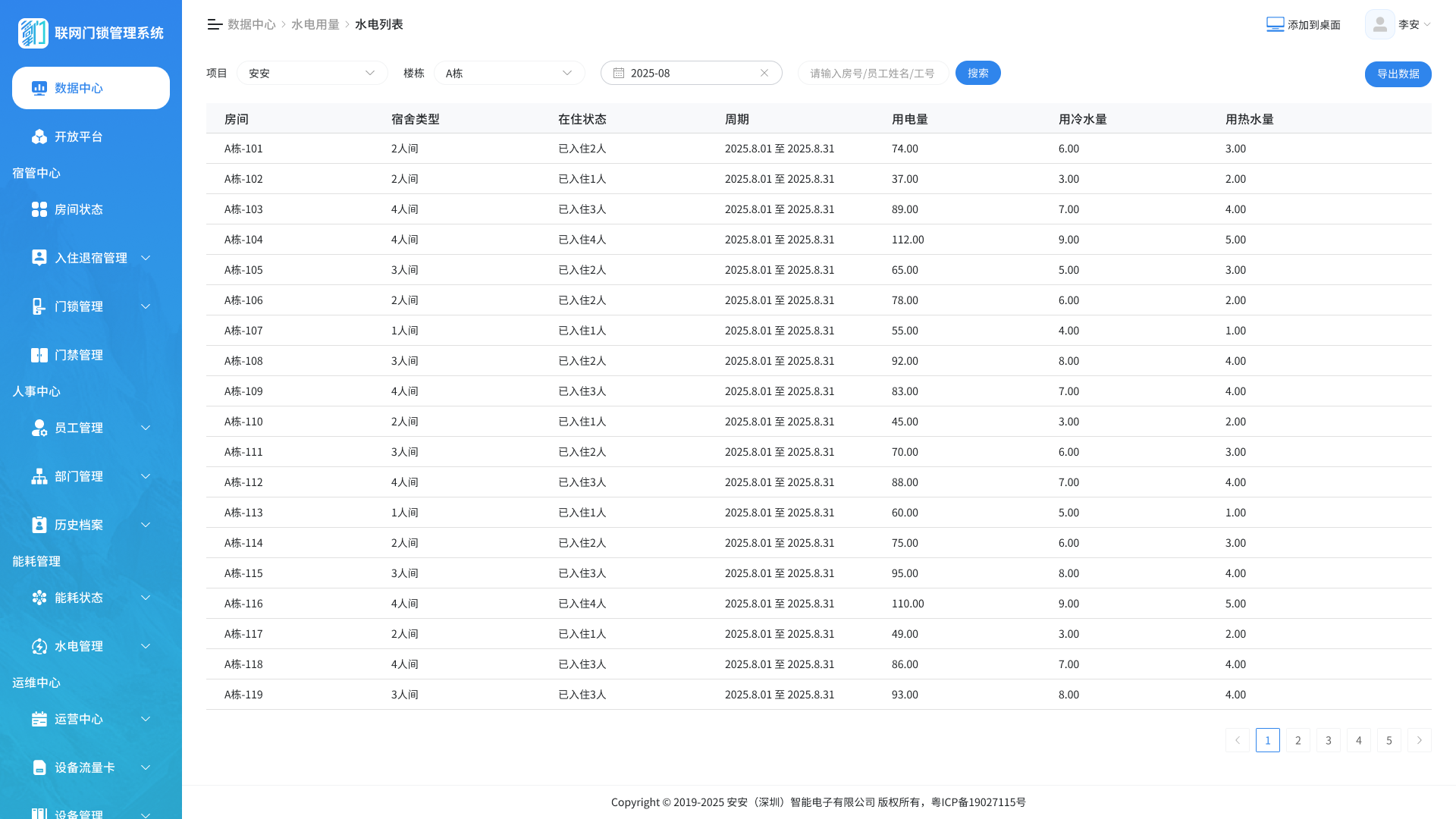Click the sidebar collapse hamburger icon

pyautogui.click(x=215, y=24)
